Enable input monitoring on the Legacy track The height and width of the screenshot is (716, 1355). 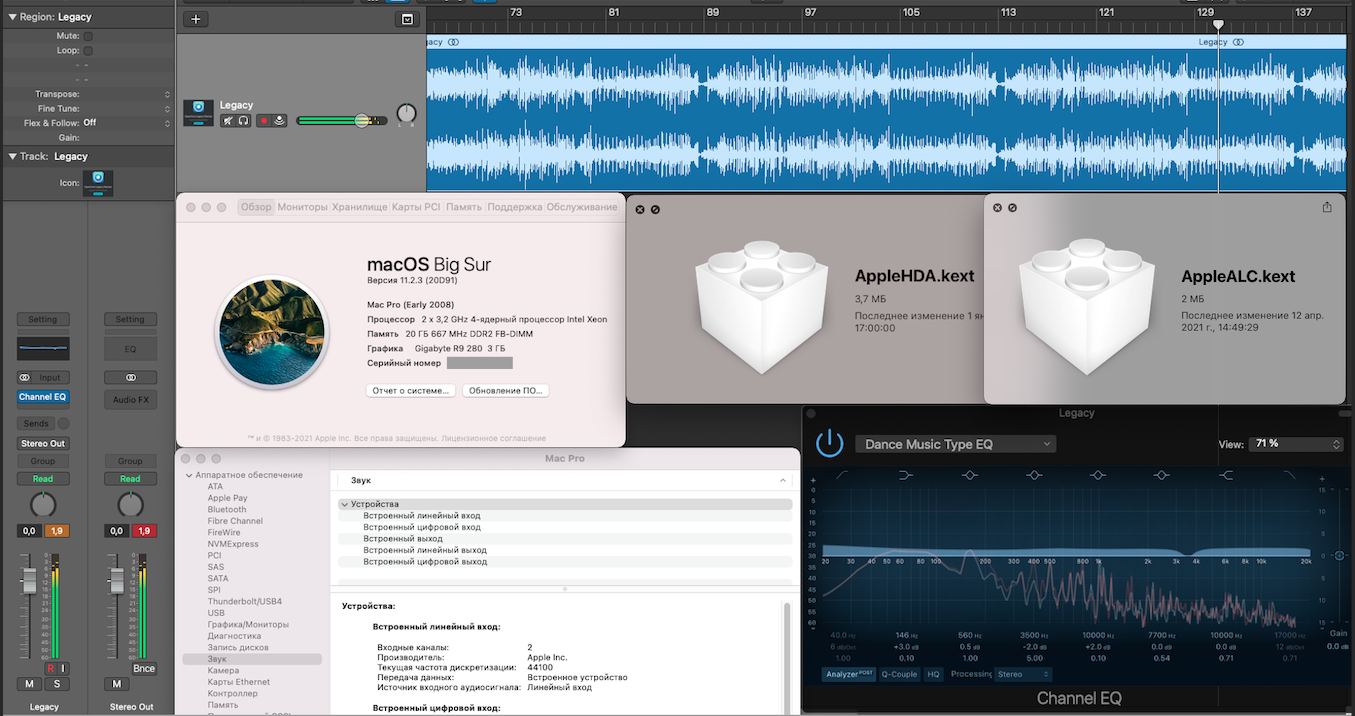click(280, 120)
